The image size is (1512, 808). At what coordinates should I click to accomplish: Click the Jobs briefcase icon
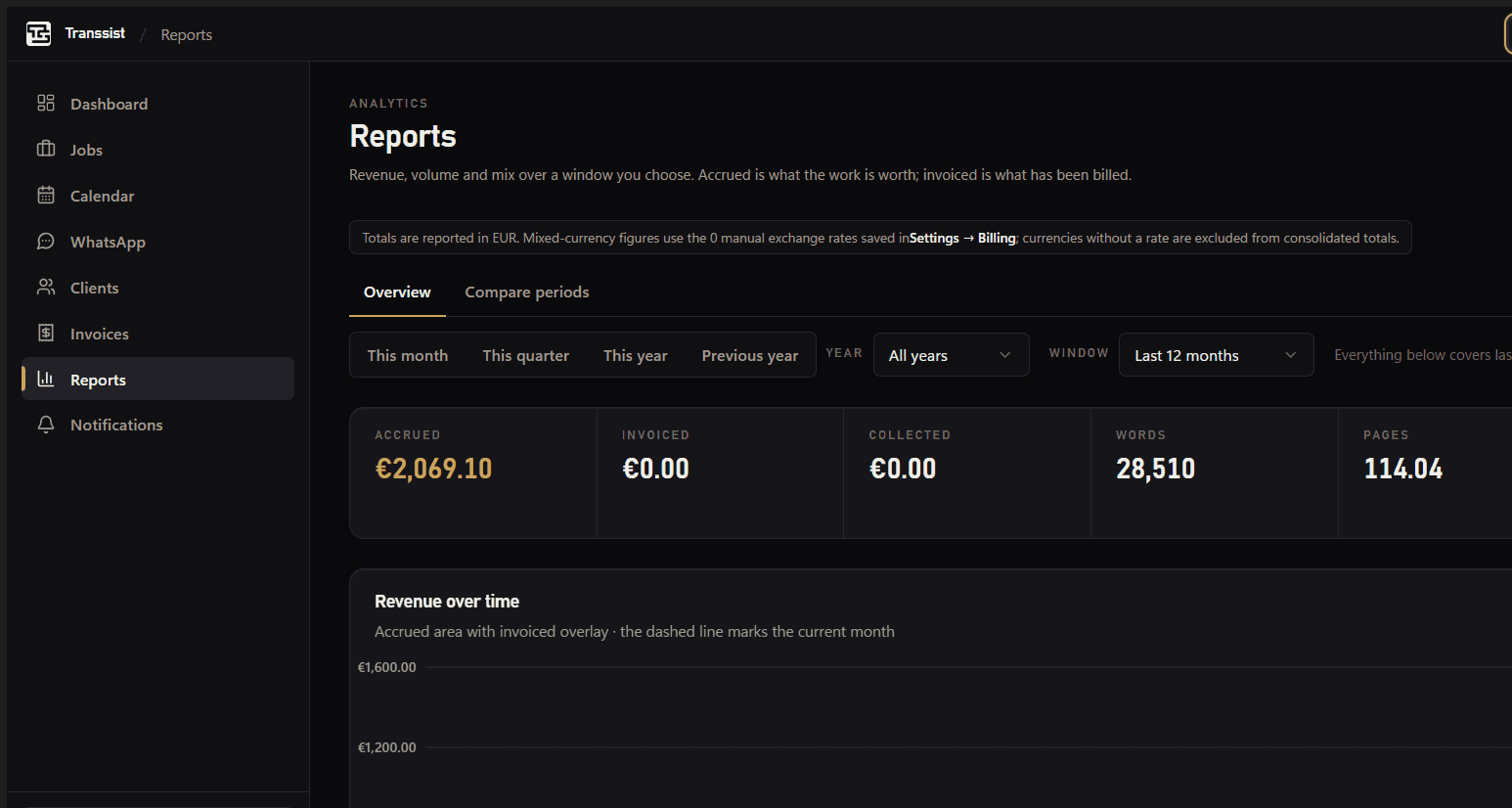[46, 149]
